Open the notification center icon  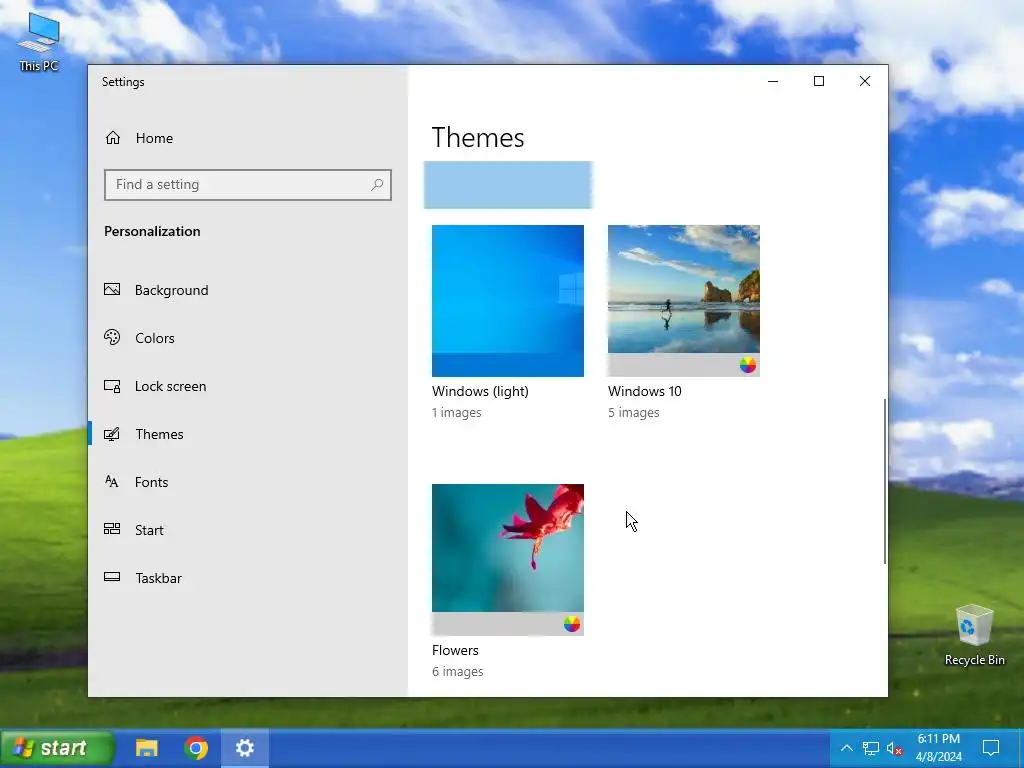[991, 748]
